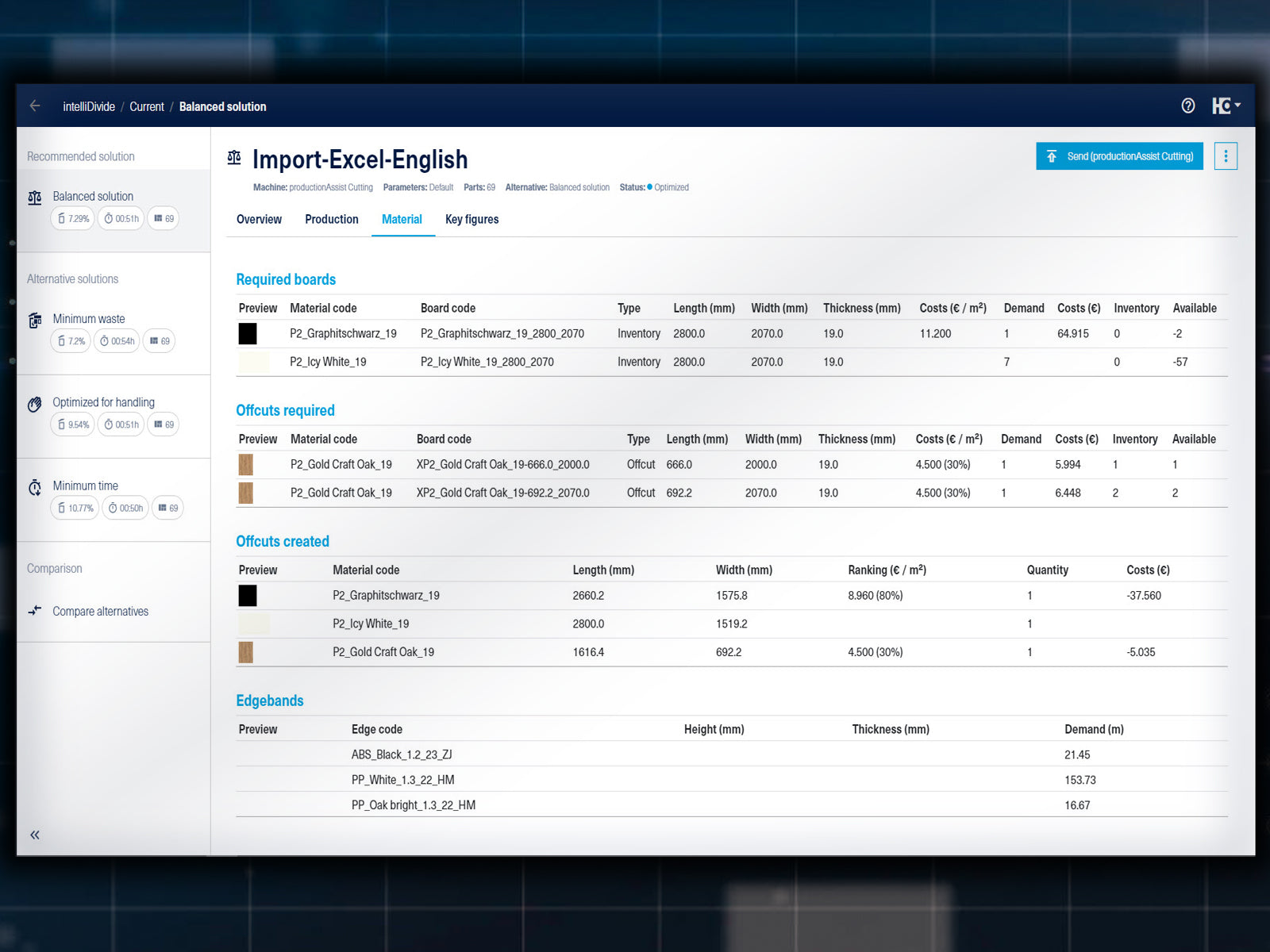
Task: Select the Optimized for handling icon
Action: [35, 405]
